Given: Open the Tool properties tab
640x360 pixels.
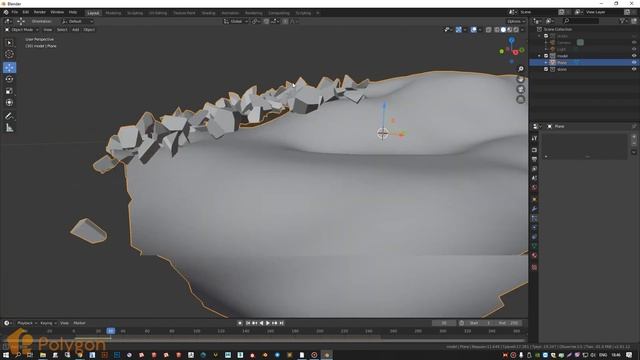Looking at the screenshot, I should (534, 138).
